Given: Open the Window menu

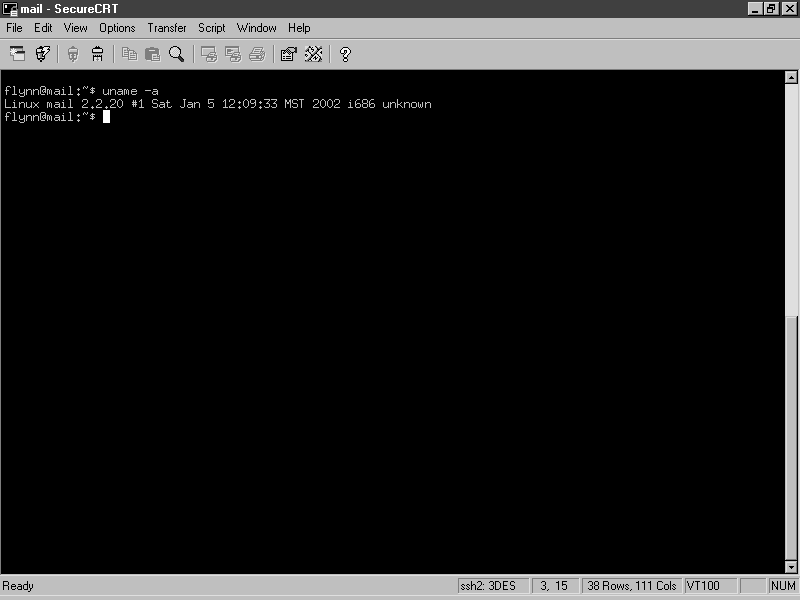Looking at the screenshot, I should [256, 28].
